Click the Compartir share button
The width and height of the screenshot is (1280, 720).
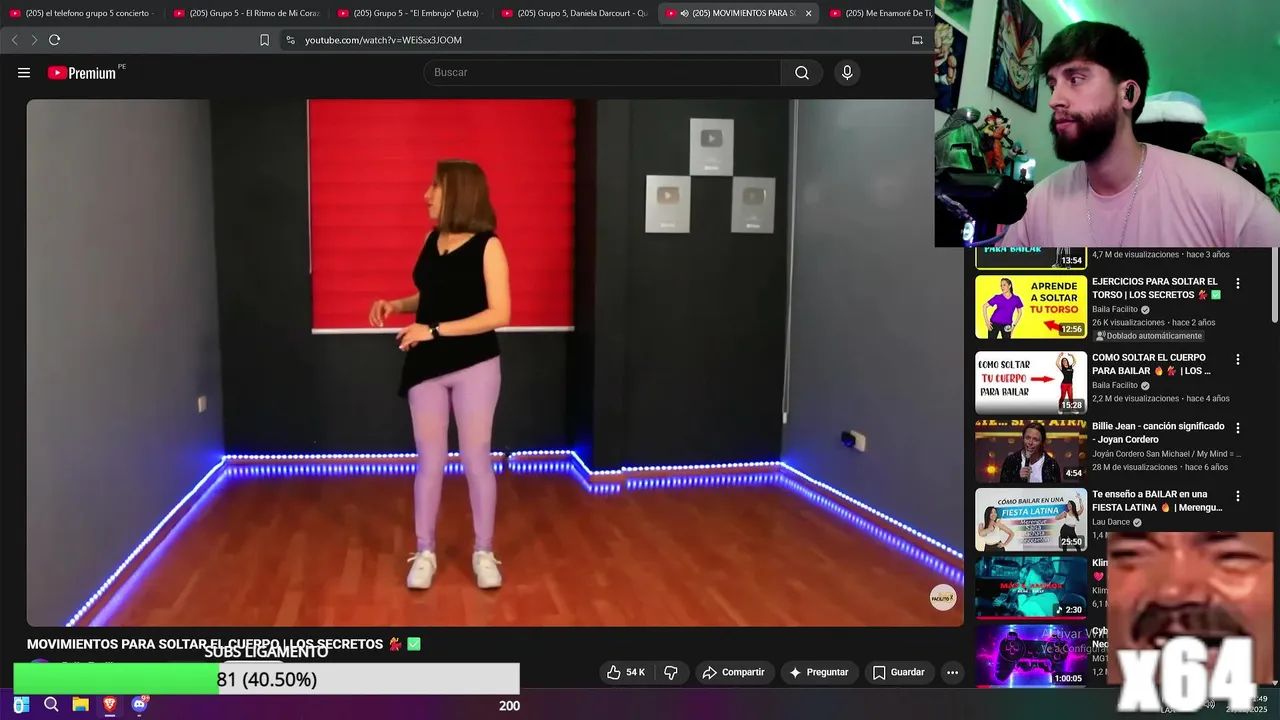click(x=734, y=672)
